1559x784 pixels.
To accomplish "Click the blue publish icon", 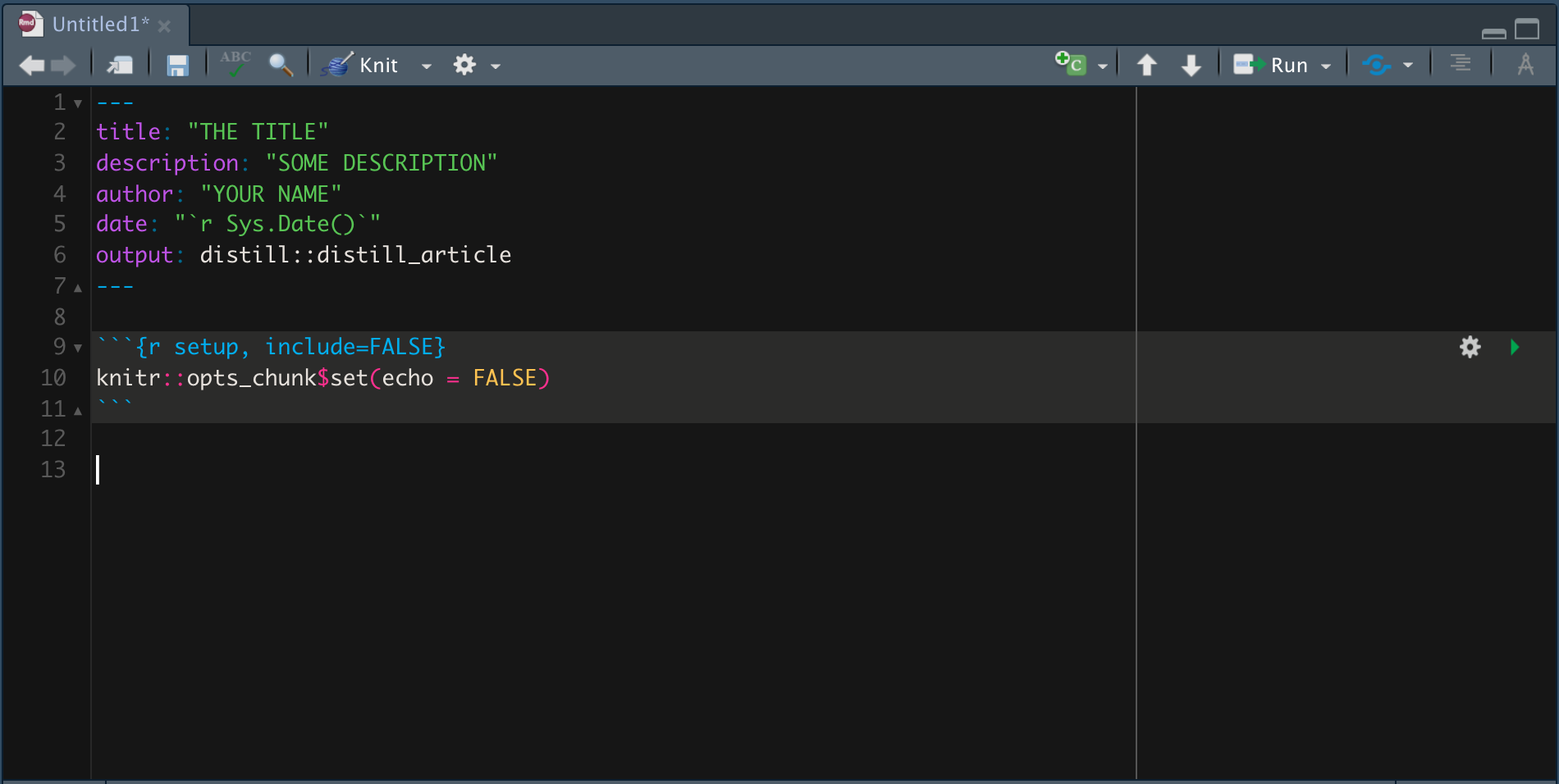I will [1377, 65].
